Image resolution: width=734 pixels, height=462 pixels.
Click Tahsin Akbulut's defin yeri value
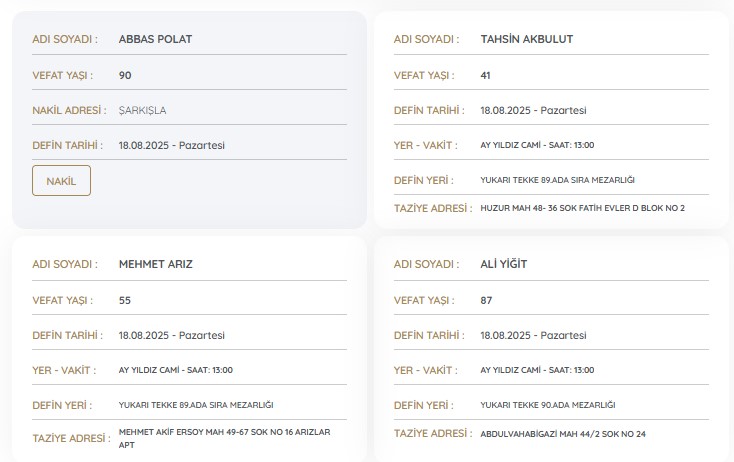click(557, 180)
